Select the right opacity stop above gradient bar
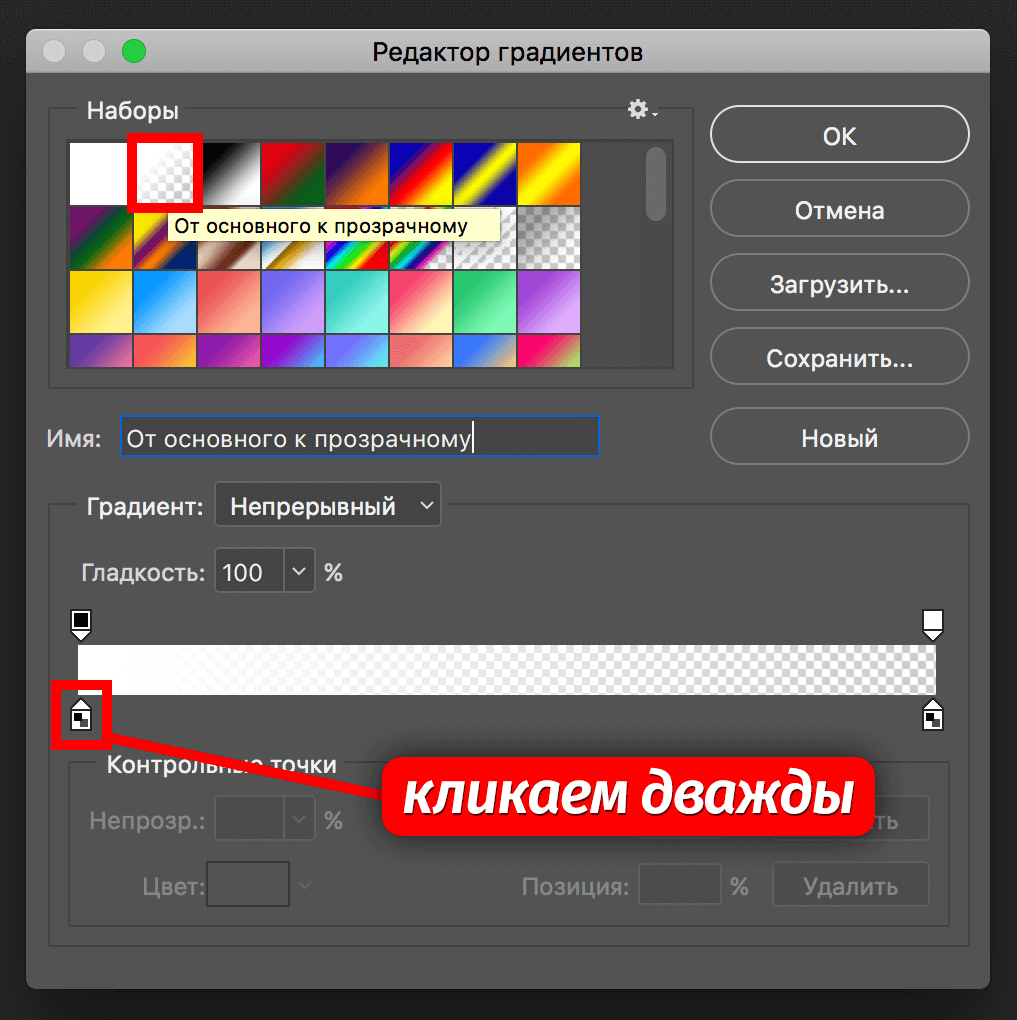The height and width of the screenshot is (1020, 1017). coord(933,623)
